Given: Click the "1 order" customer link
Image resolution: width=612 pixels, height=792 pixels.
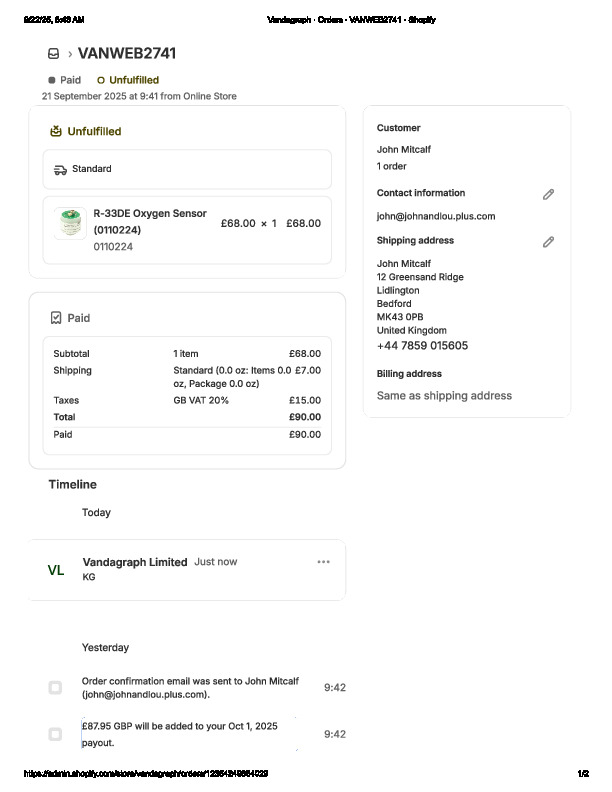Looking at the screenshot, I should point(392,166).
